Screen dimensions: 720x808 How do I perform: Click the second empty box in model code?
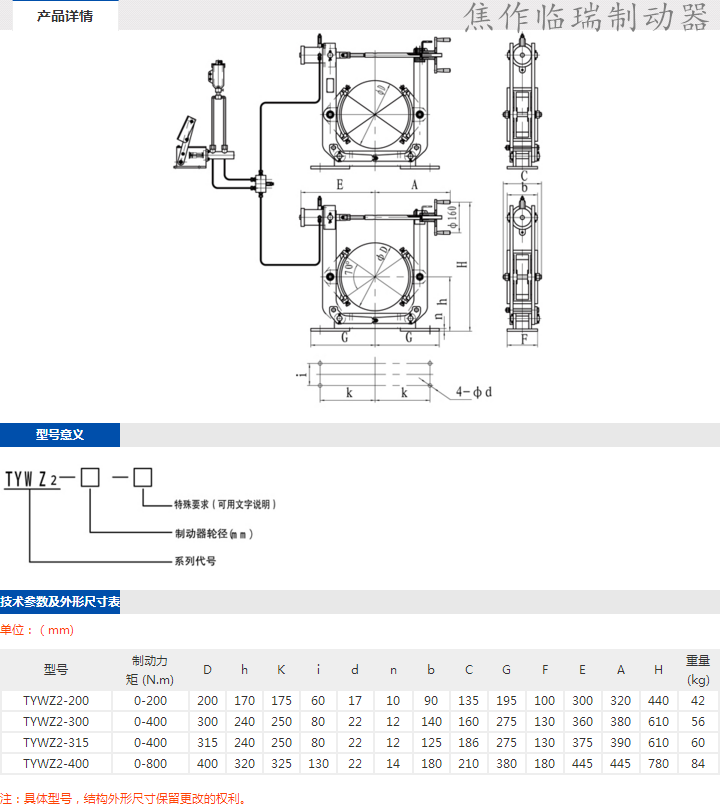click(143, 476)
